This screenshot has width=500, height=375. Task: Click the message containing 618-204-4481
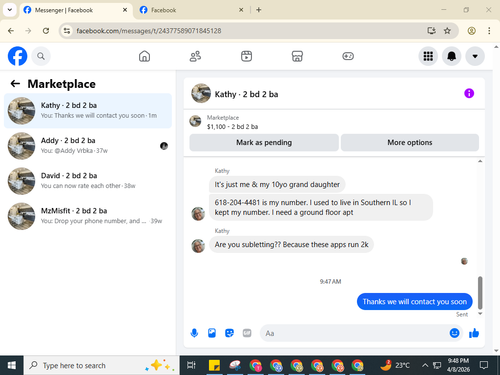click(321, 207)
